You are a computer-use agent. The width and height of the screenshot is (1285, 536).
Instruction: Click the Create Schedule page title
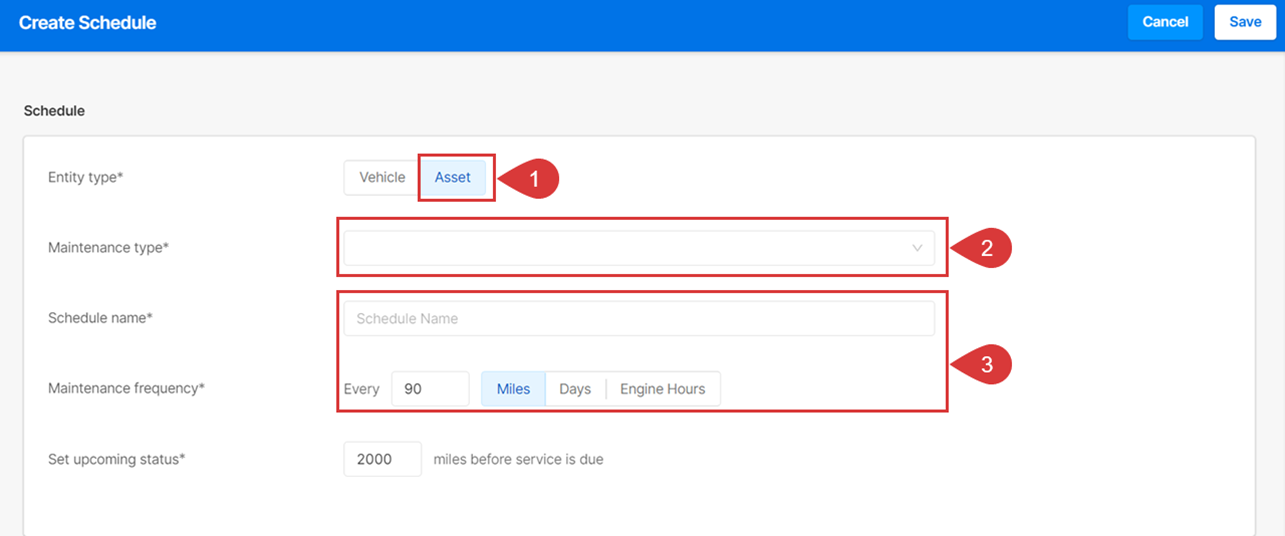pos(88,22)
